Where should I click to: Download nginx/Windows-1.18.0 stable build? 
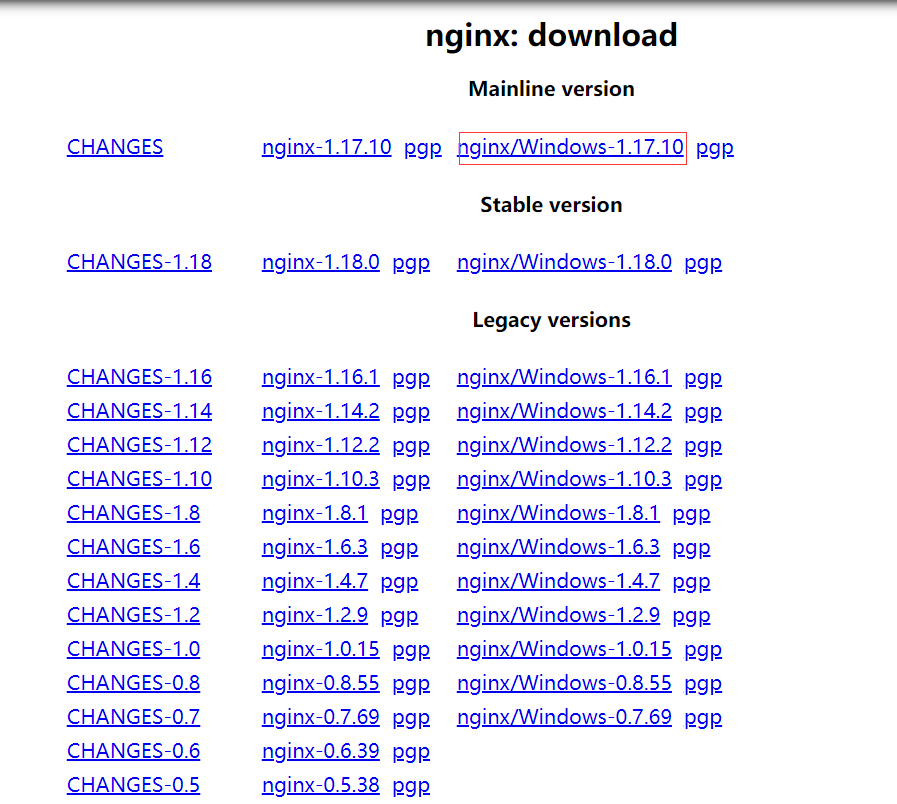tap(563, 262)
